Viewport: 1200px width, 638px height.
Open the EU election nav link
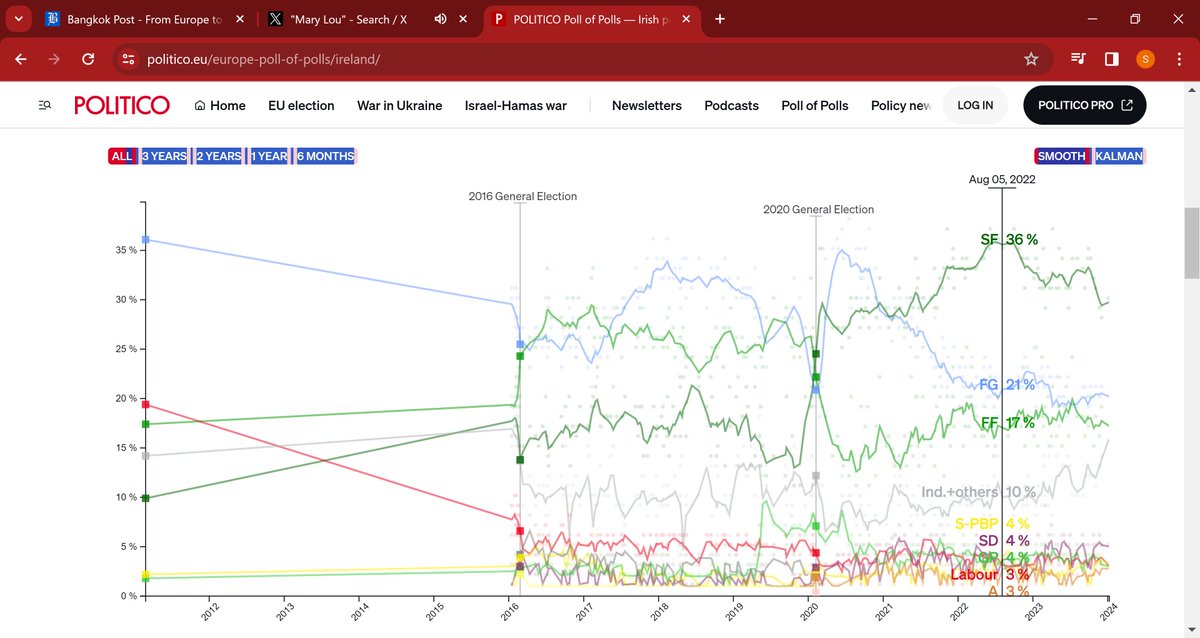pyautogui.click(x=301, y=105)
